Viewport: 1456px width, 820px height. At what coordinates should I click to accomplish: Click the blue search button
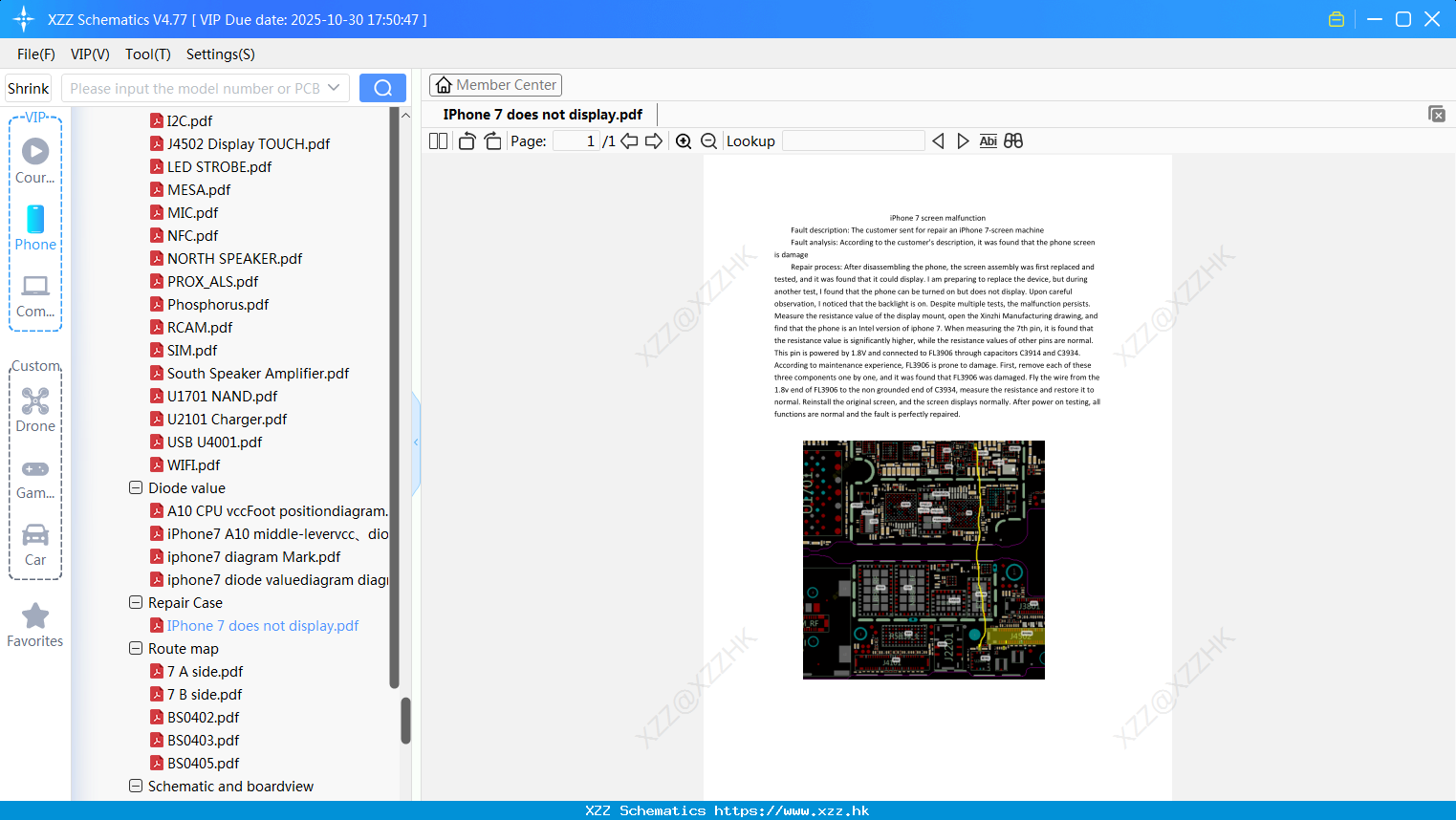pos(382,88)
